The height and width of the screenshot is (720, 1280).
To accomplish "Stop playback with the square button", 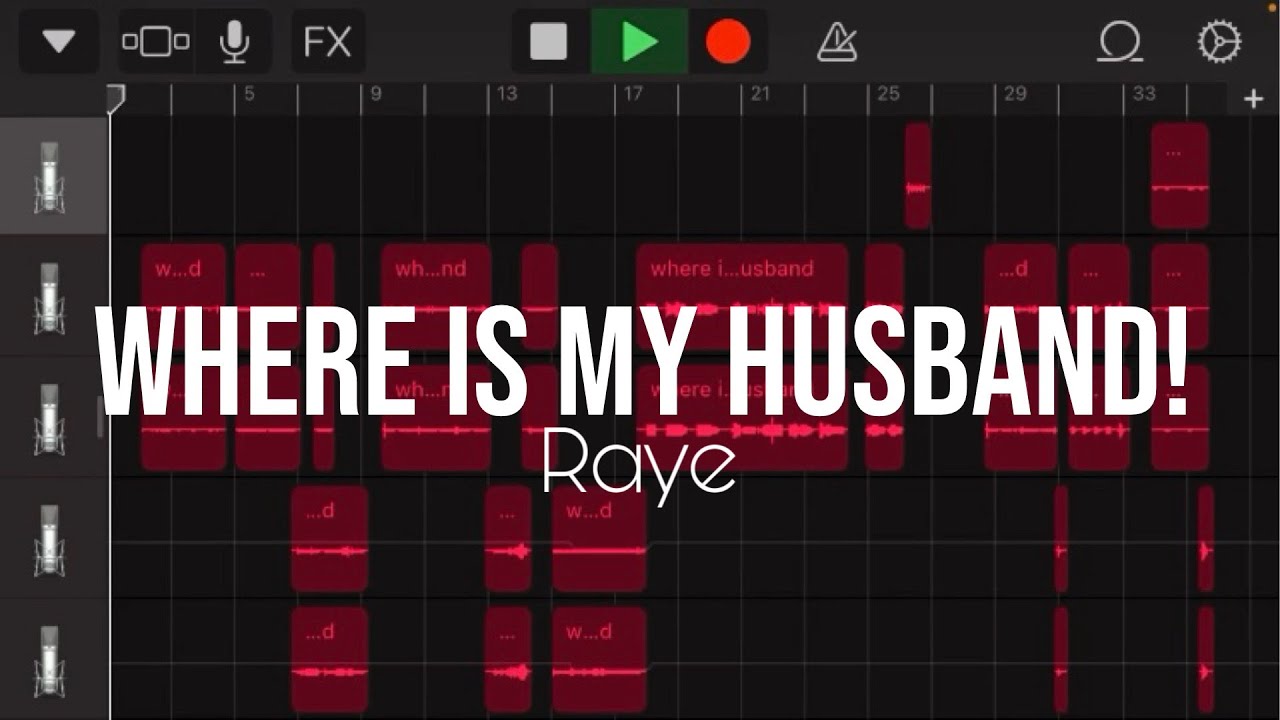I will coord(548,42).
